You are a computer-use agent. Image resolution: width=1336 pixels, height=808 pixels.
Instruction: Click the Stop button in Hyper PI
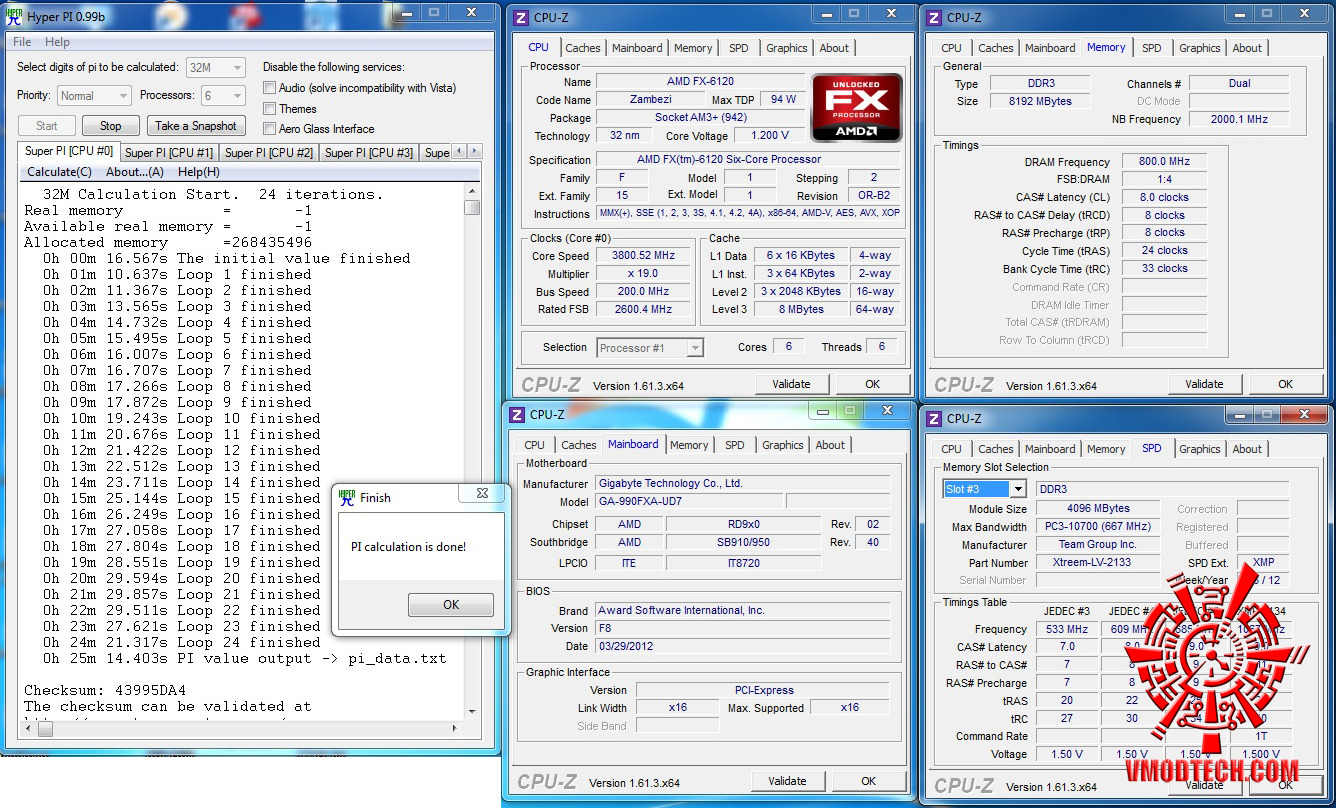pos(111,126)
